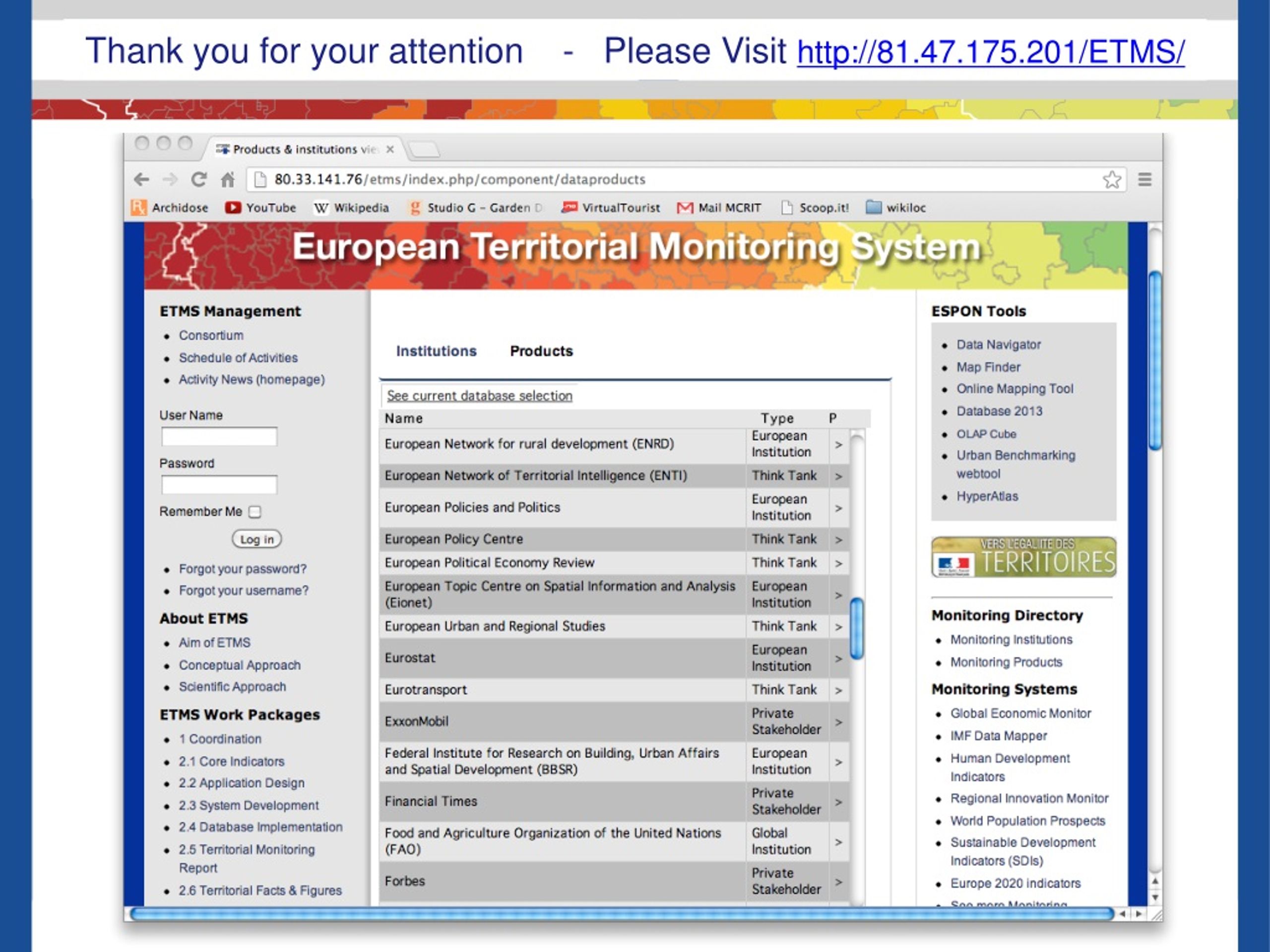Toggle the Remember Me checkbox
Image resolution: width=1270 pixels, height=952 pixels.
[x=255, y=512]
